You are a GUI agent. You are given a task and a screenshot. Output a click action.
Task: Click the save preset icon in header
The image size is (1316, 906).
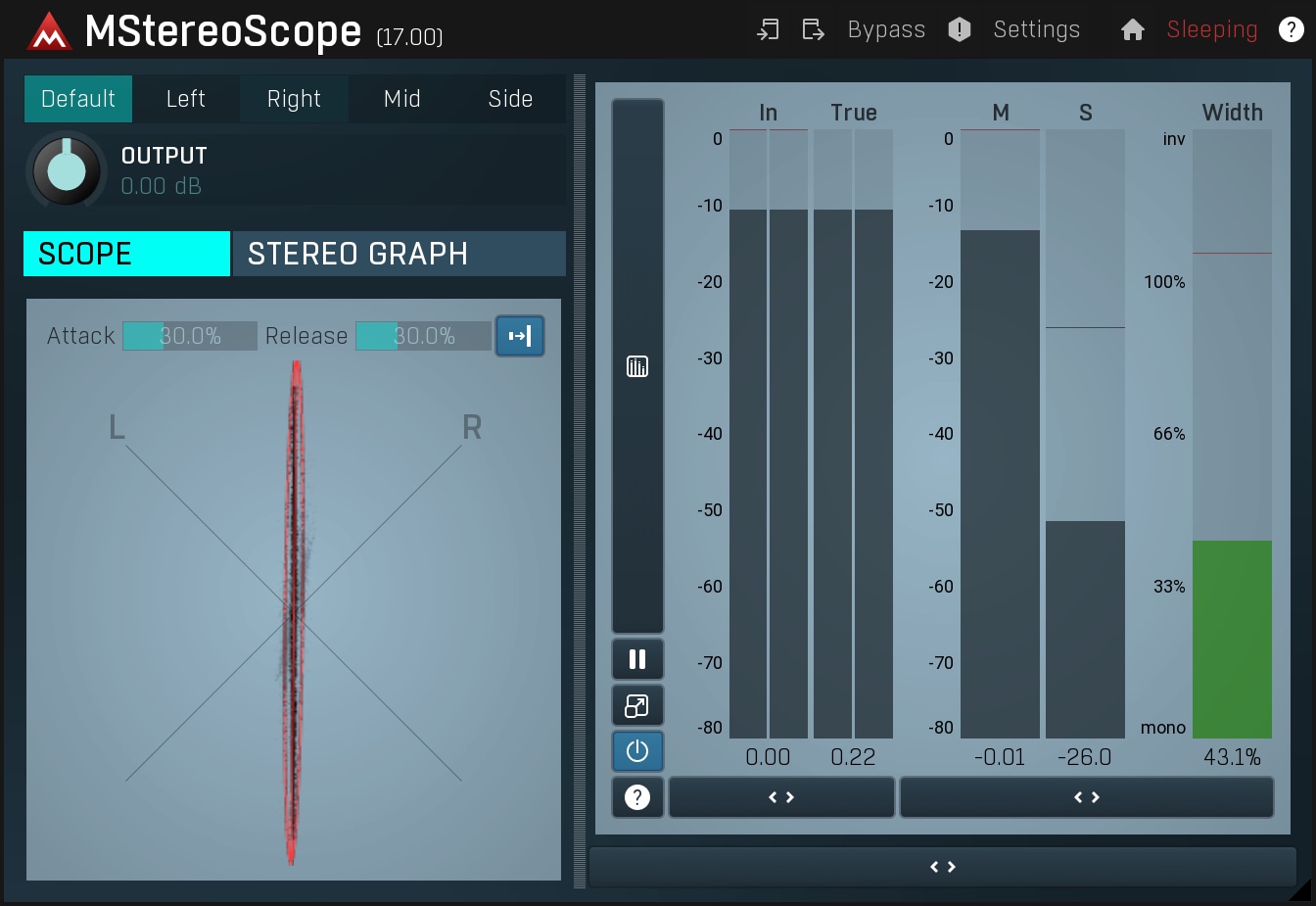click(813, 30)
